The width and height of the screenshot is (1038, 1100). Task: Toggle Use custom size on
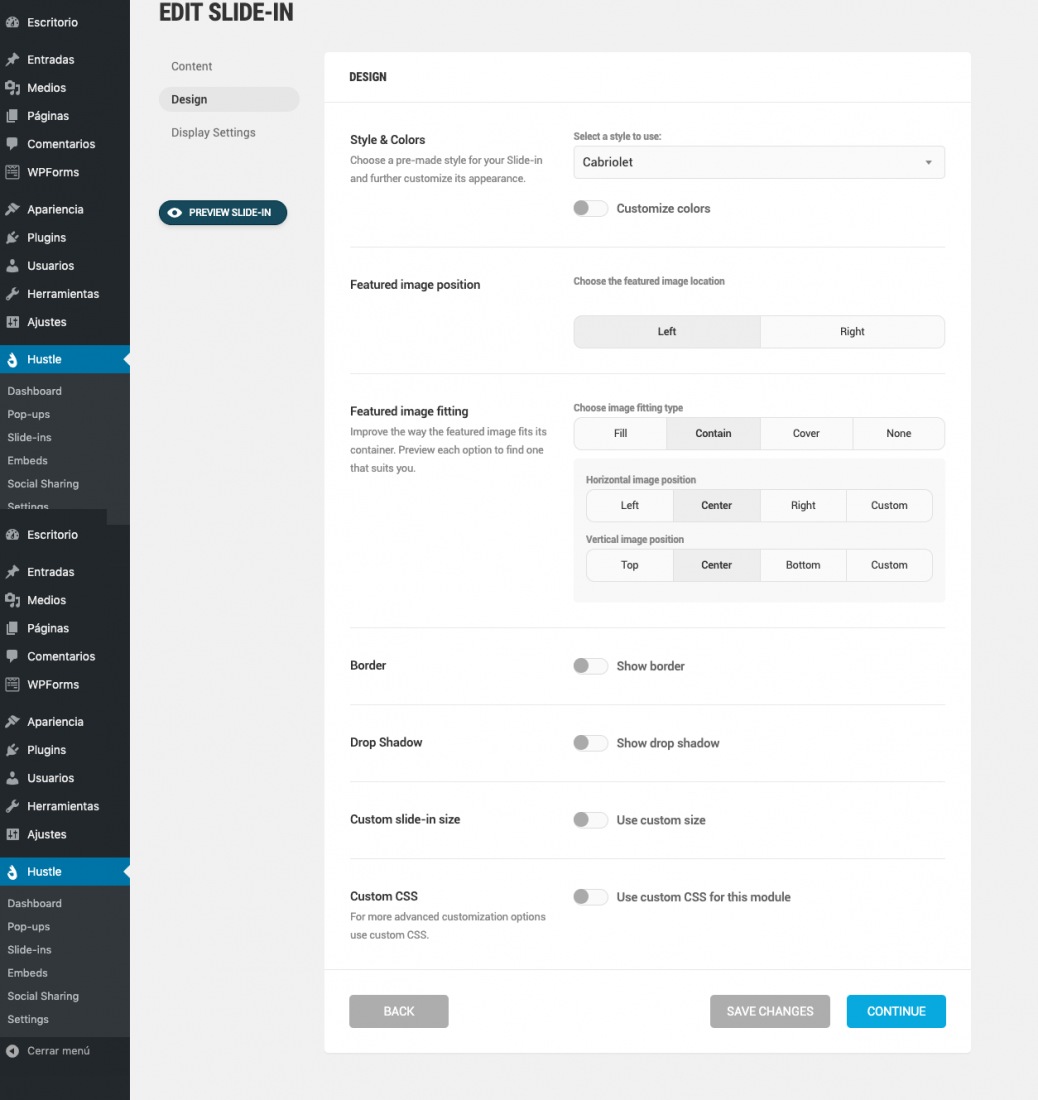click(590, 819)
